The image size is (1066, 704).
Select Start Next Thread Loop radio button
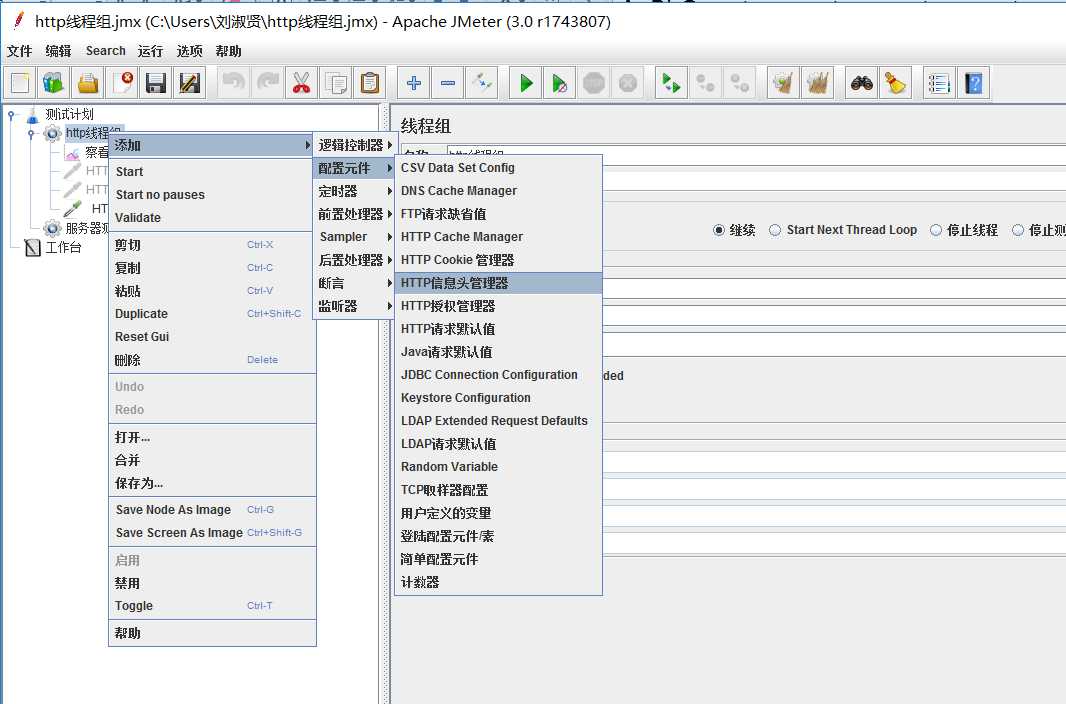coord(775,230)
